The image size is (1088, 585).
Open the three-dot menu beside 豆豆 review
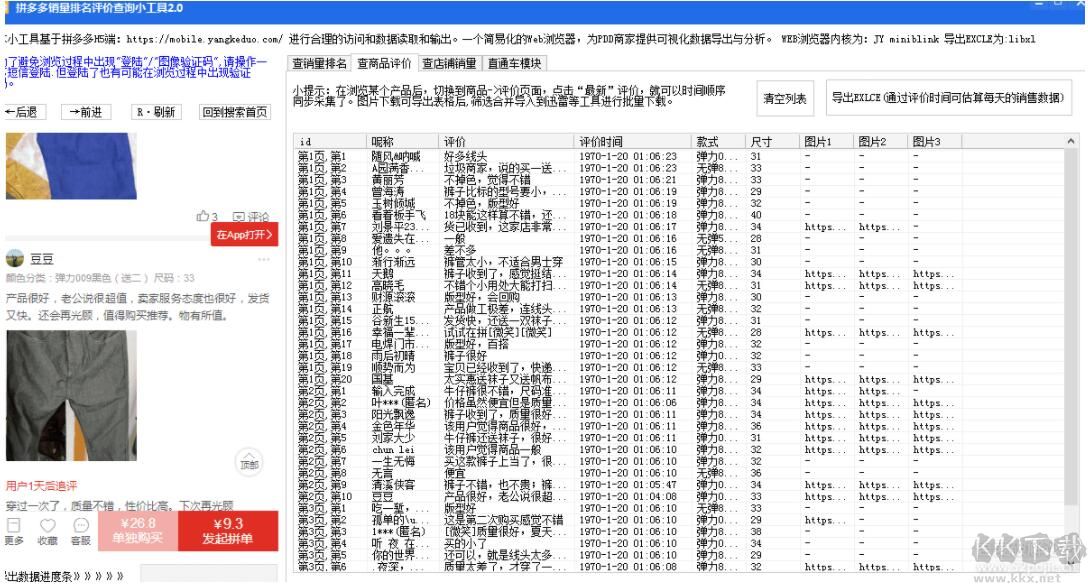coord(264,258)
